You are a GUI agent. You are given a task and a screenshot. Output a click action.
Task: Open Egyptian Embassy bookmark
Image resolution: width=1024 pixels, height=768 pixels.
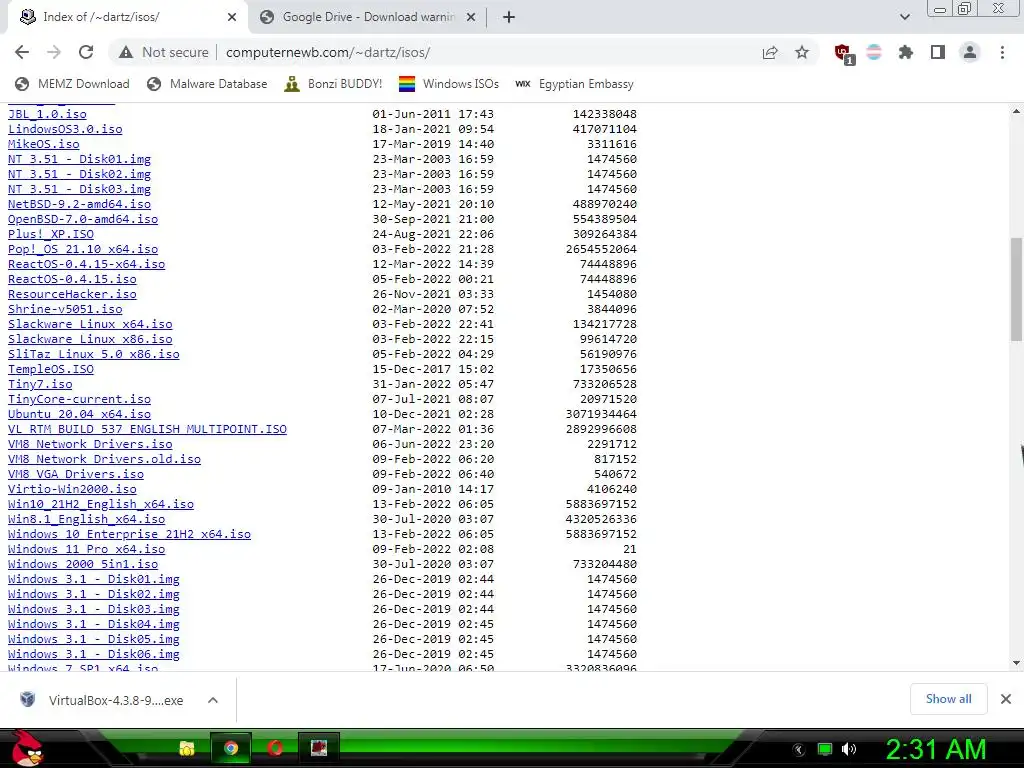pos(574,84)
